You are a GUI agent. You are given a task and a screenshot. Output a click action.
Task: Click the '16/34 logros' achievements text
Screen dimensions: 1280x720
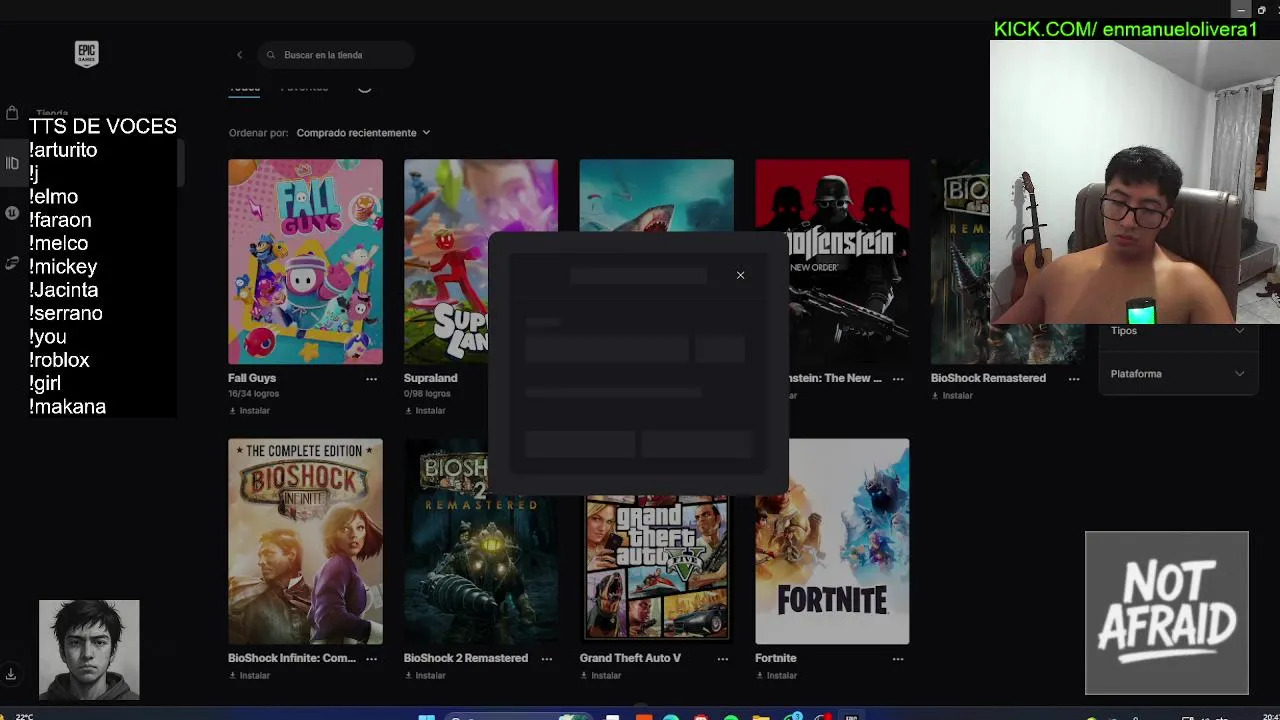(254, 394)
